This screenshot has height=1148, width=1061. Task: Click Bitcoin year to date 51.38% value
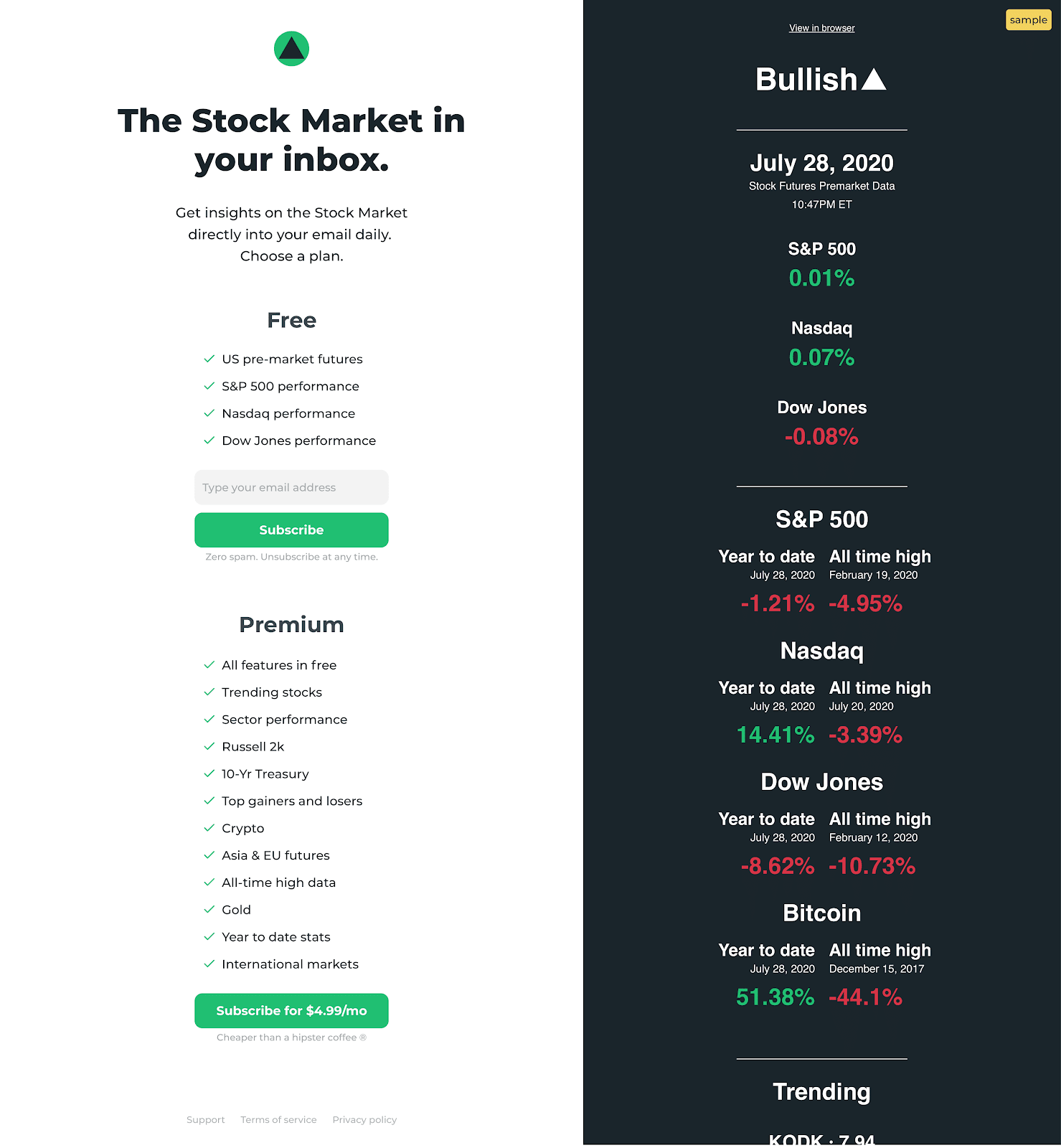pos(775,997)
